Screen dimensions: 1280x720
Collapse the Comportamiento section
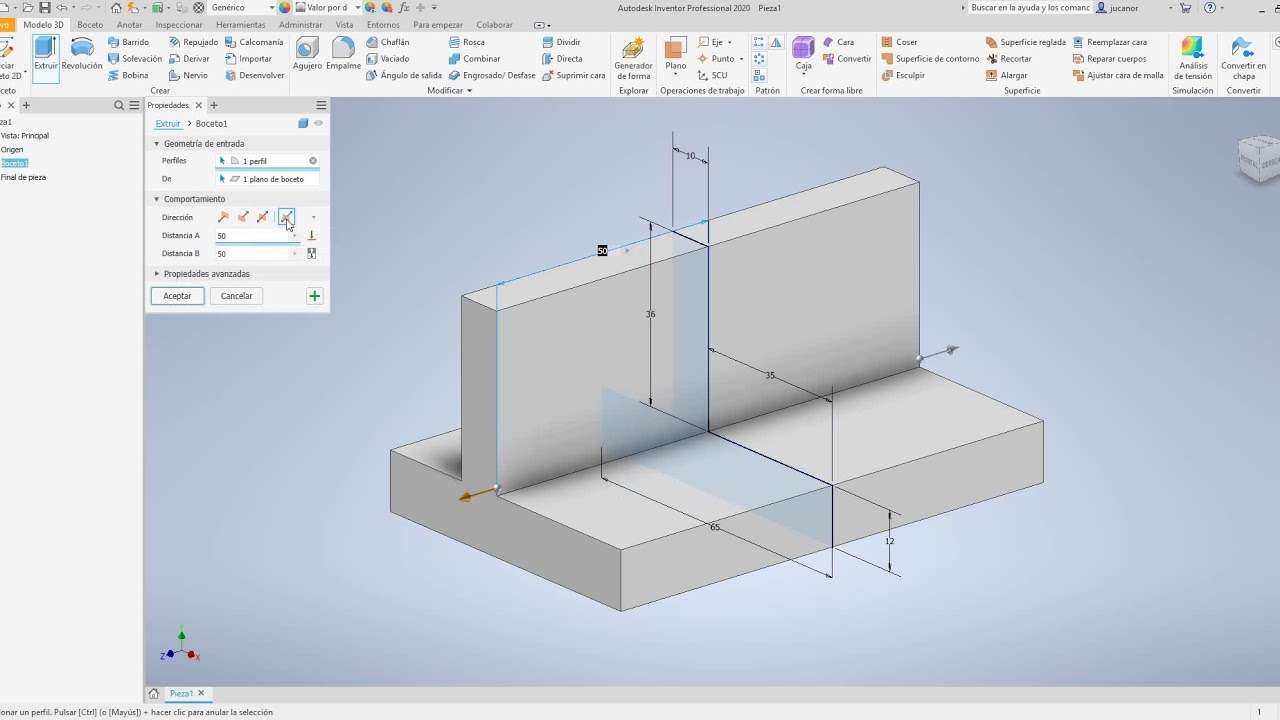[157, 199]
